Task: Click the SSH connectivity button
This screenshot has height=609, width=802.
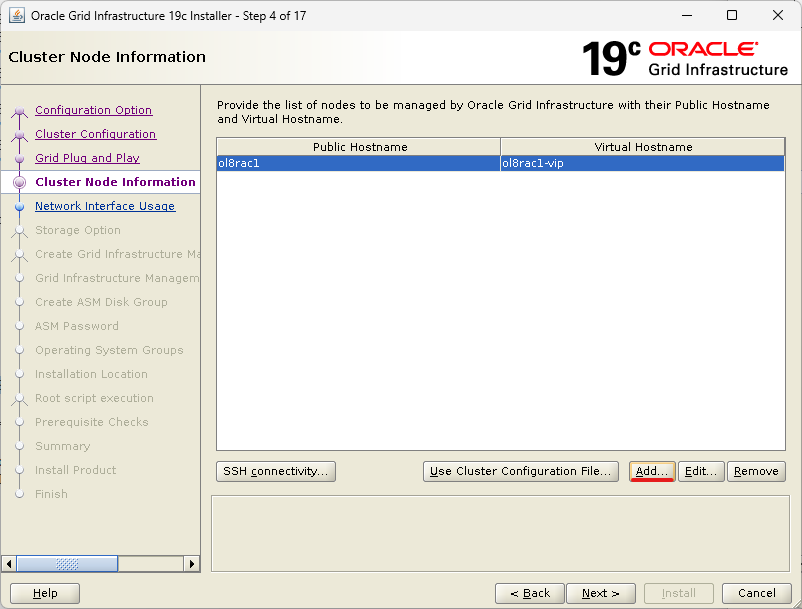Action: tap(276, 471)
